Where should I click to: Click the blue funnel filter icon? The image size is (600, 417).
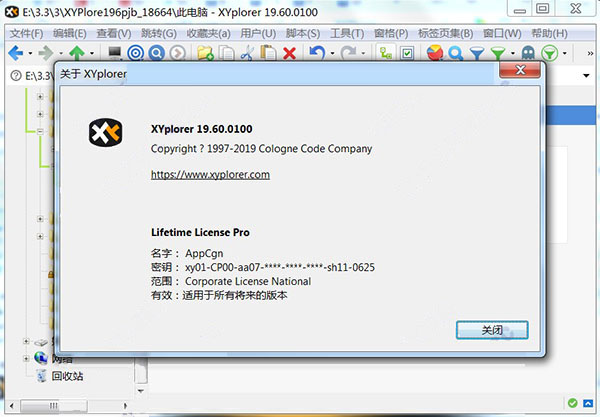pyautogui.click(x=477, y=53)
